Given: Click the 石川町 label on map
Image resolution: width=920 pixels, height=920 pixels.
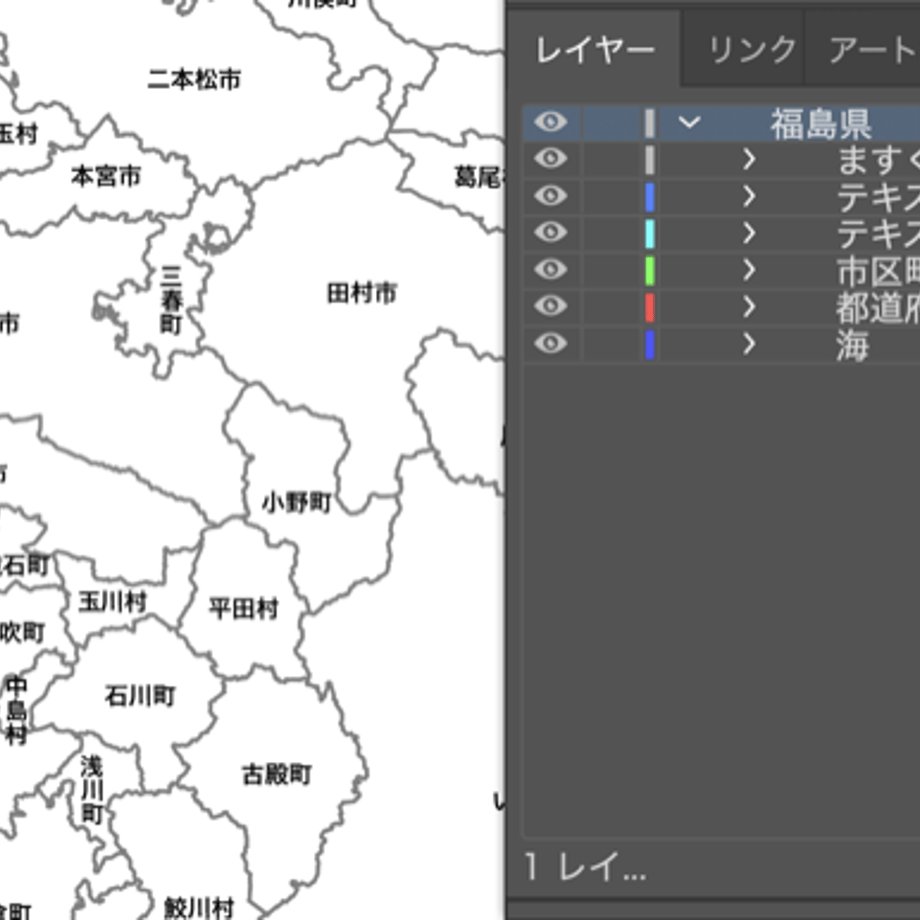Looking at the screenshot, I should click(x=140, y=696).
